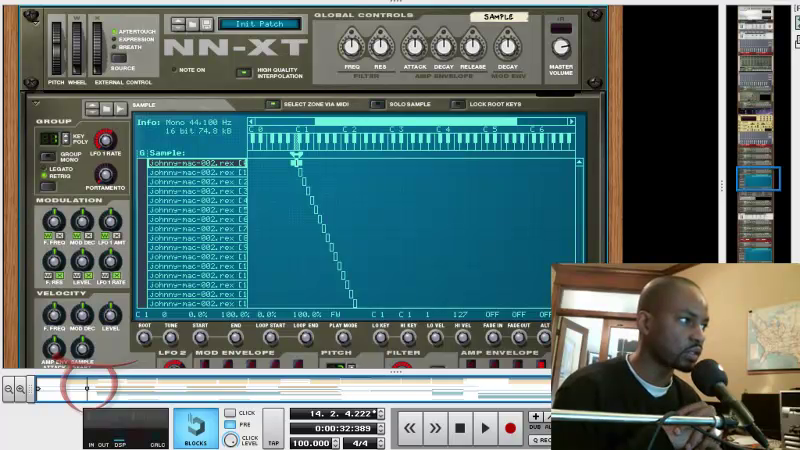Browse samples with the folder icon

pos(106,109)
